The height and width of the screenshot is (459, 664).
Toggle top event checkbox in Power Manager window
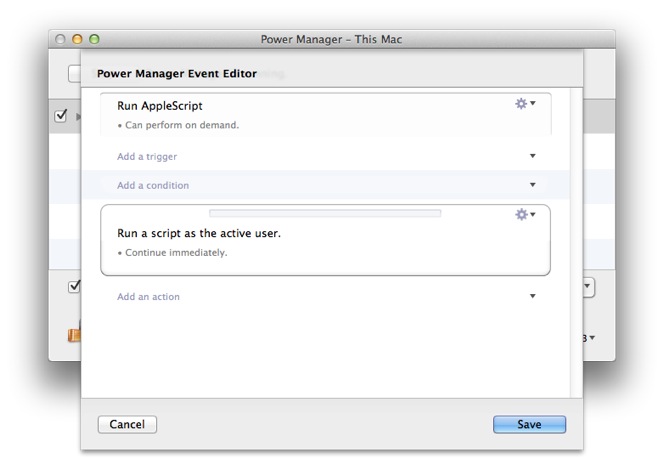click(x=61, y=116)
